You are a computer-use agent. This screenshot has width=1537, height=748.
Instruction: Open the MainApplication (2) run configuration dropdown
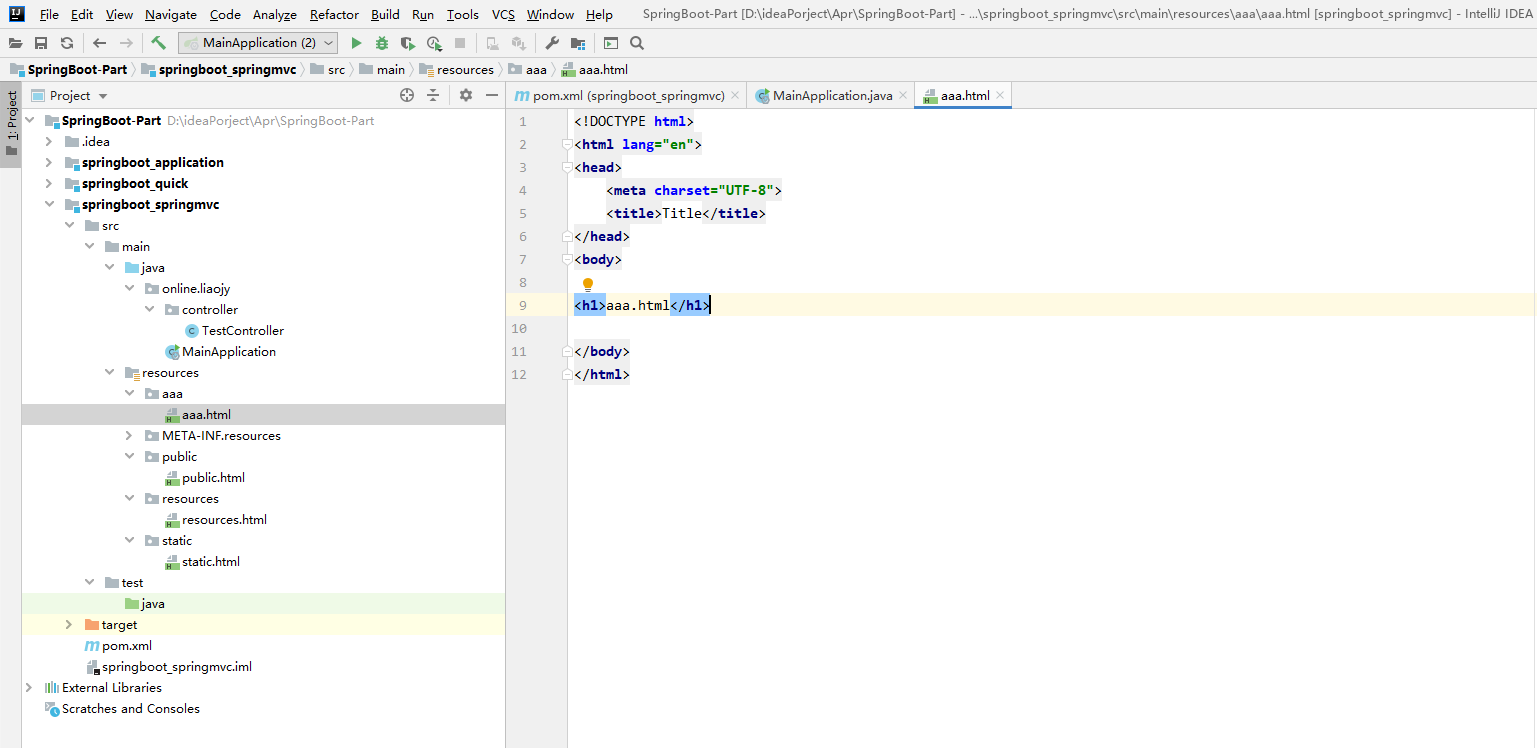pos(258,43)
